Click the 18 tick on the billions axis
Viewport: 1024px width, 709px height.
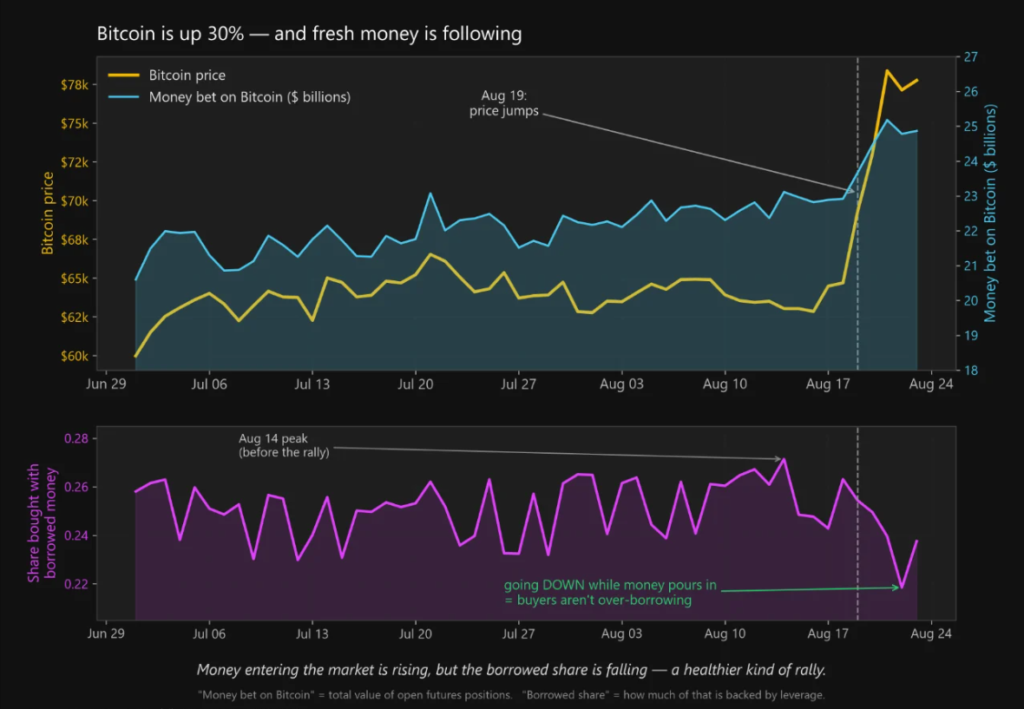coord(971,370)
